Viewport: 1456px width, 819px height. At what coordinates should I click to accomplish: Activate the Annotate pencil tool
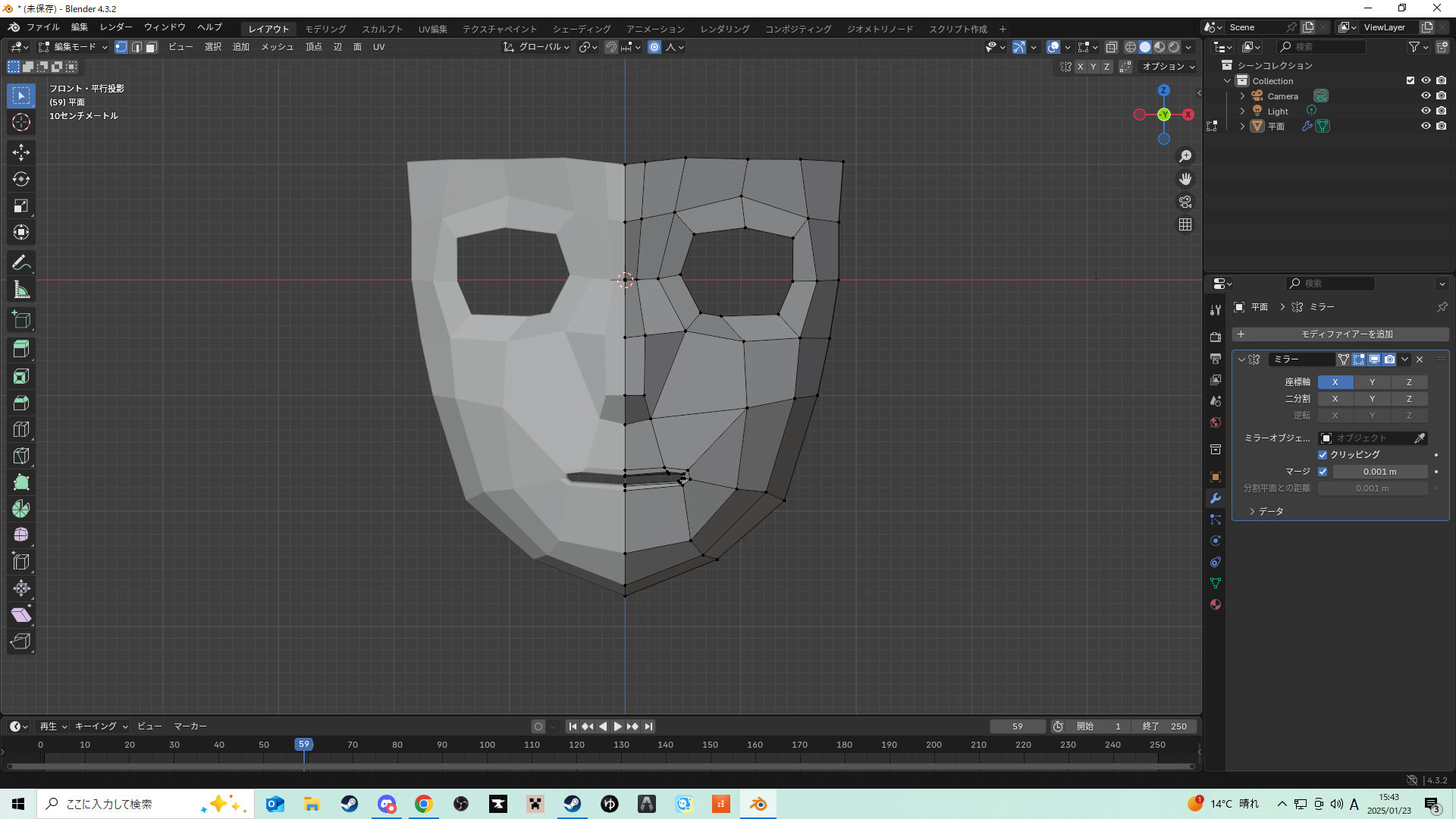[x=21, y=263]
